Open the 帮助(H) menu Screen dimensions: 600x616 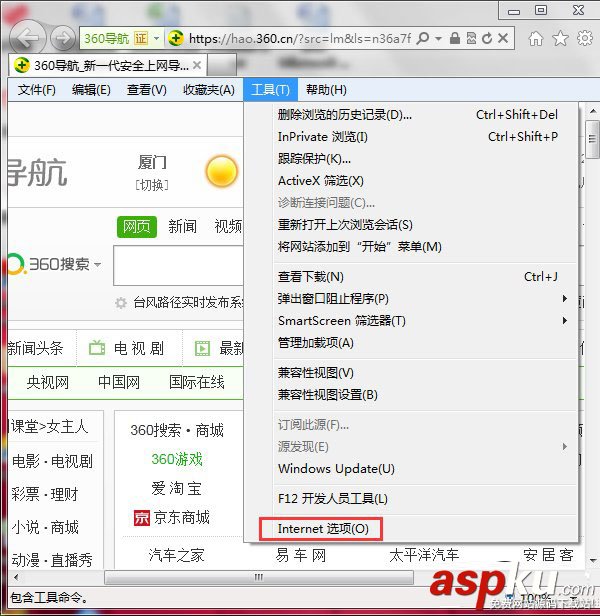[326, 90]
